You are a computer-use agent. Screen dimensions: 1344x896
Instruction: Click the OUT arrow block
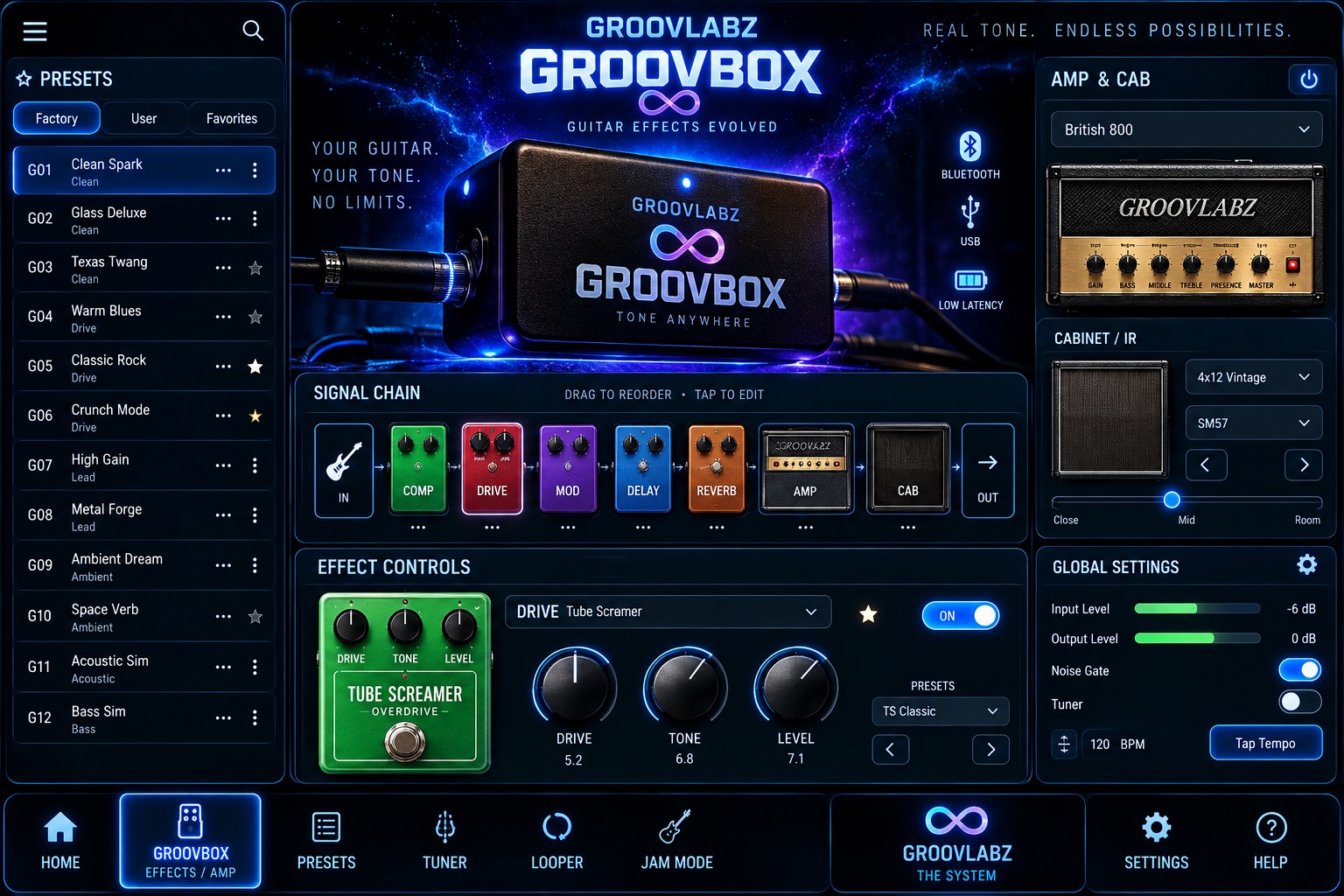click(988, 471)
